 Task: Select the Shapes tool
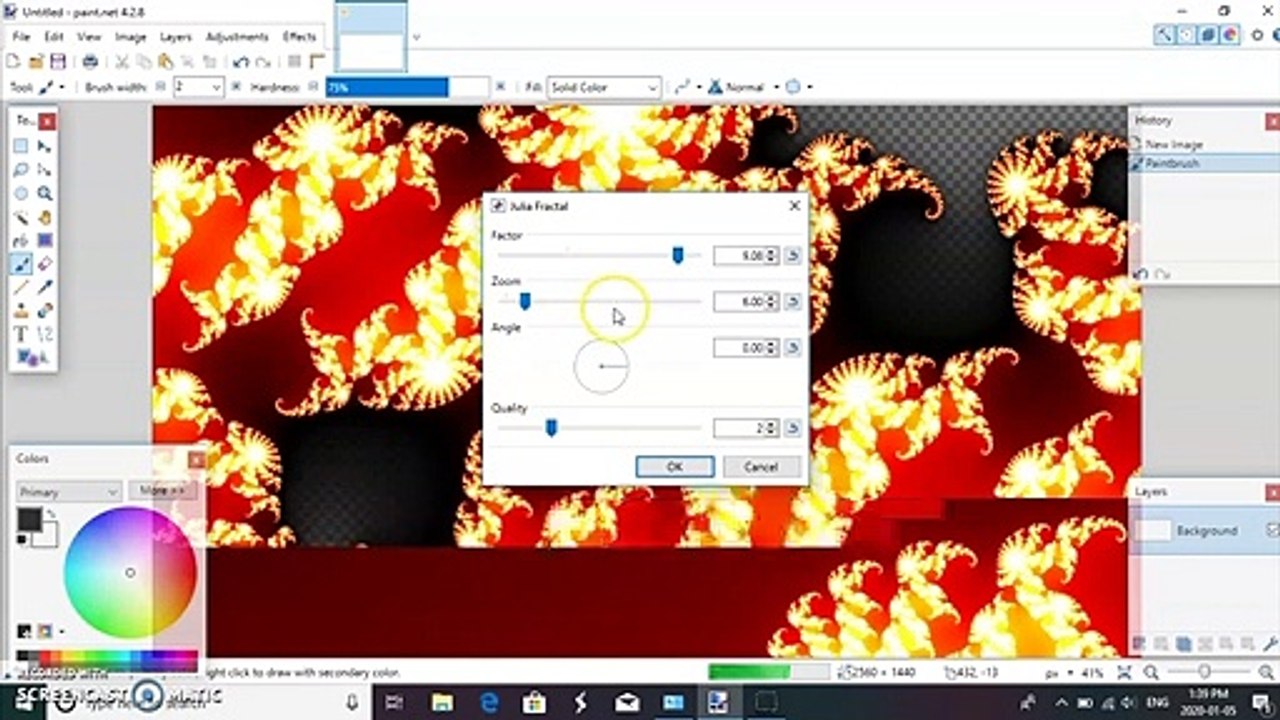coord(28,357)
